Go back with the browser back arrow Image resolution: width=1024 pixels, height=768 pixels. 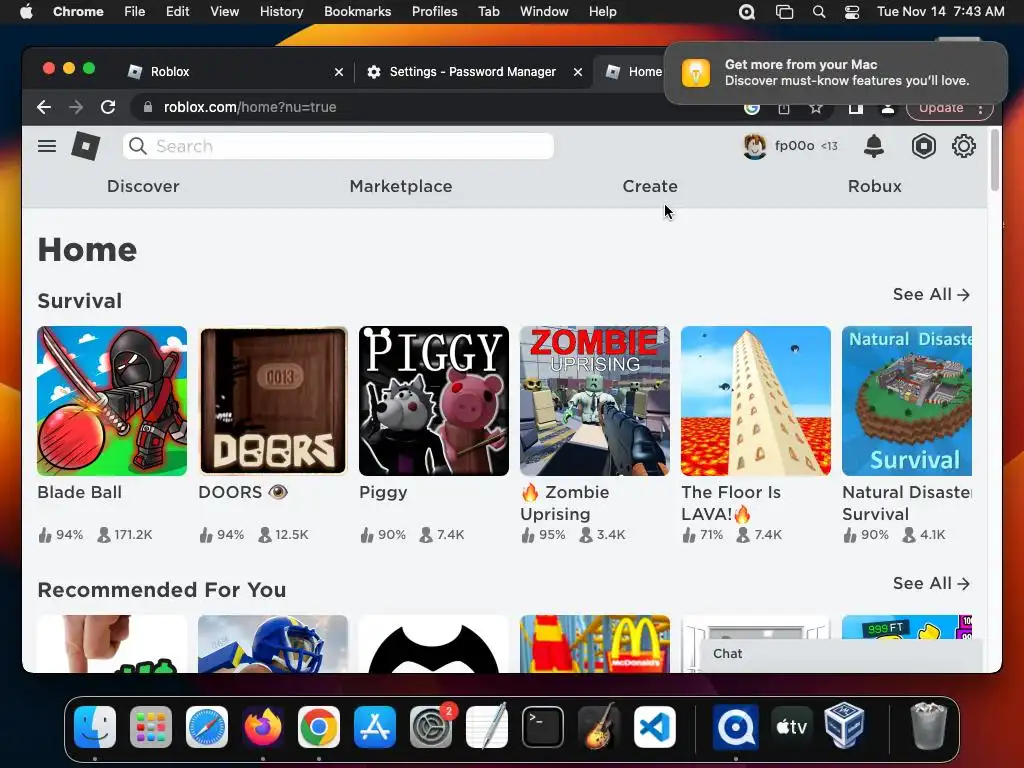pyautogui.click(x=44, y=107)
